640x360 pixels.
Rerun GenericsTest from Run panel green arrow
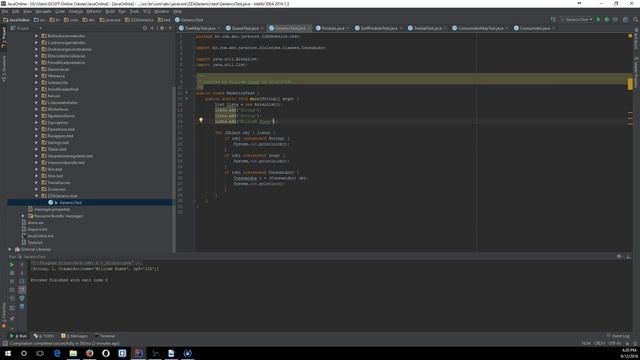point(12,264)
